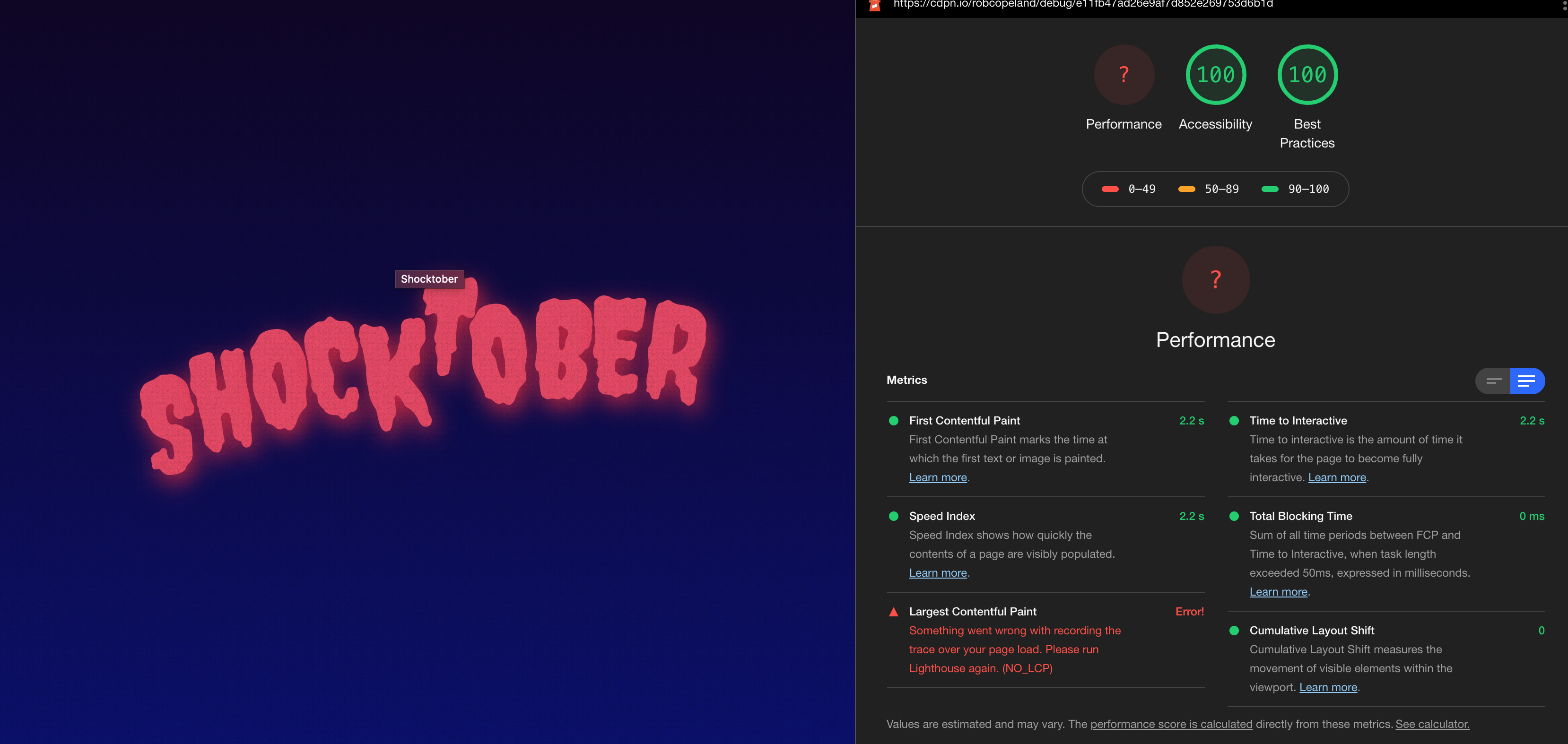Click the green dot beside First Contentful Paint
1568x744 pixels.
[894, 420]
